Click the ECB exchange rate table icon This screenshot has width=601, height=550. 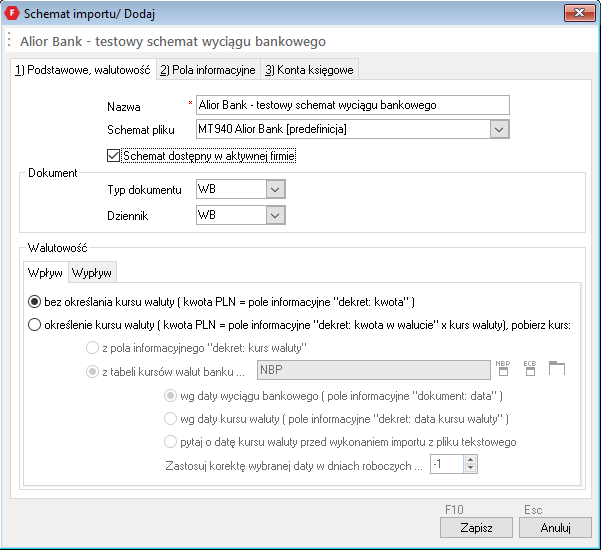530,368
